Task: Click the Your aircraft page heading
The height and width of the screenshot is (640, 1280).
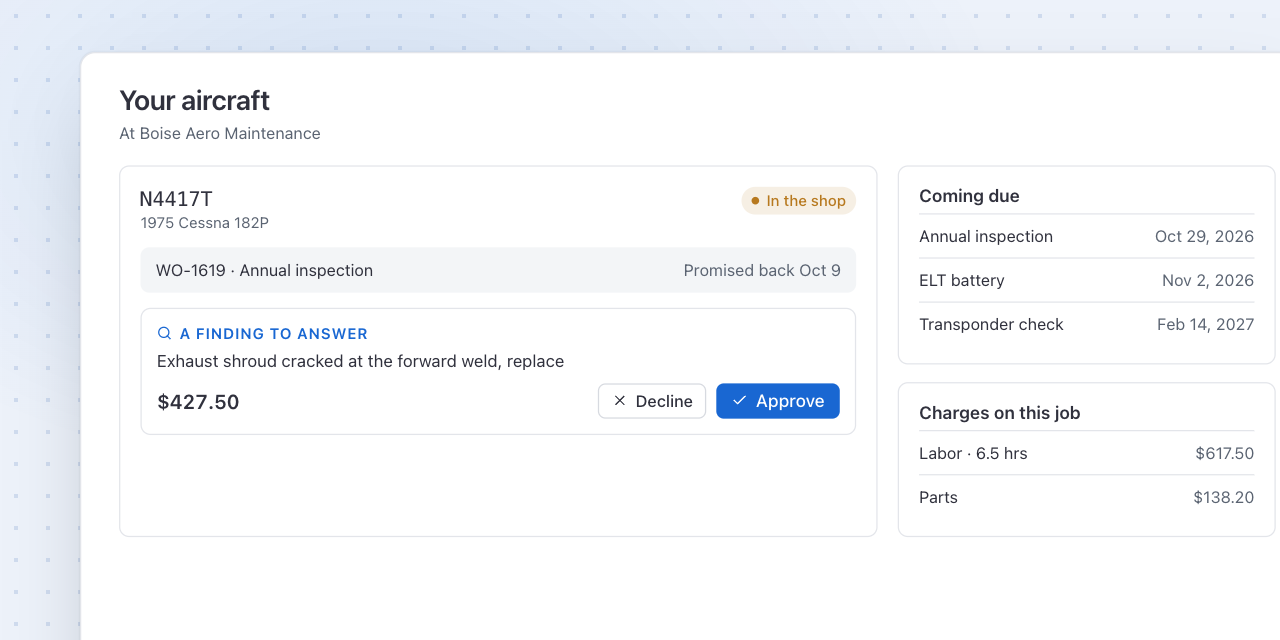Action: (195, 101)
